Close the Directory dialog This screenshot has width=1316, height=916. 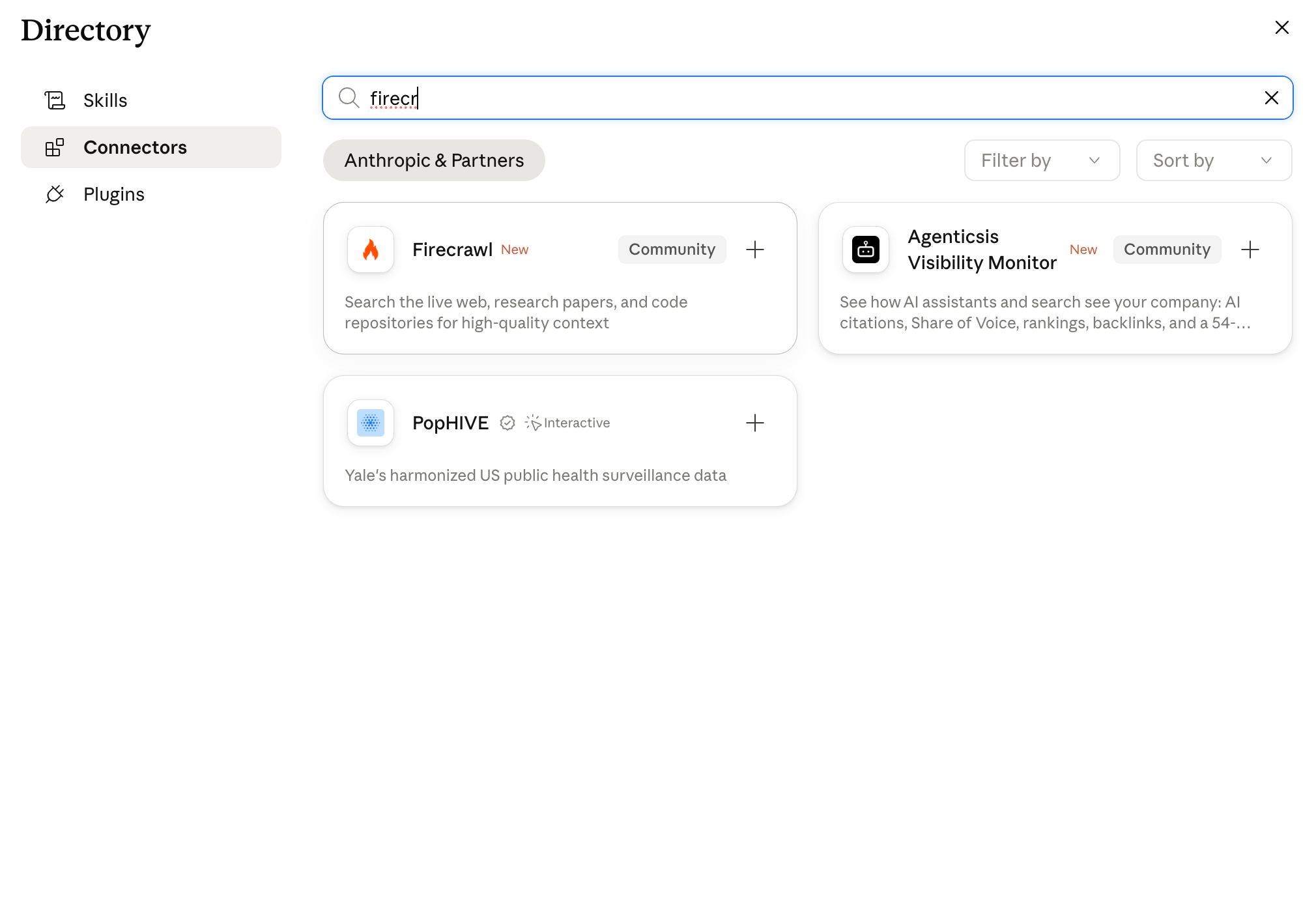coord(1282,27)
